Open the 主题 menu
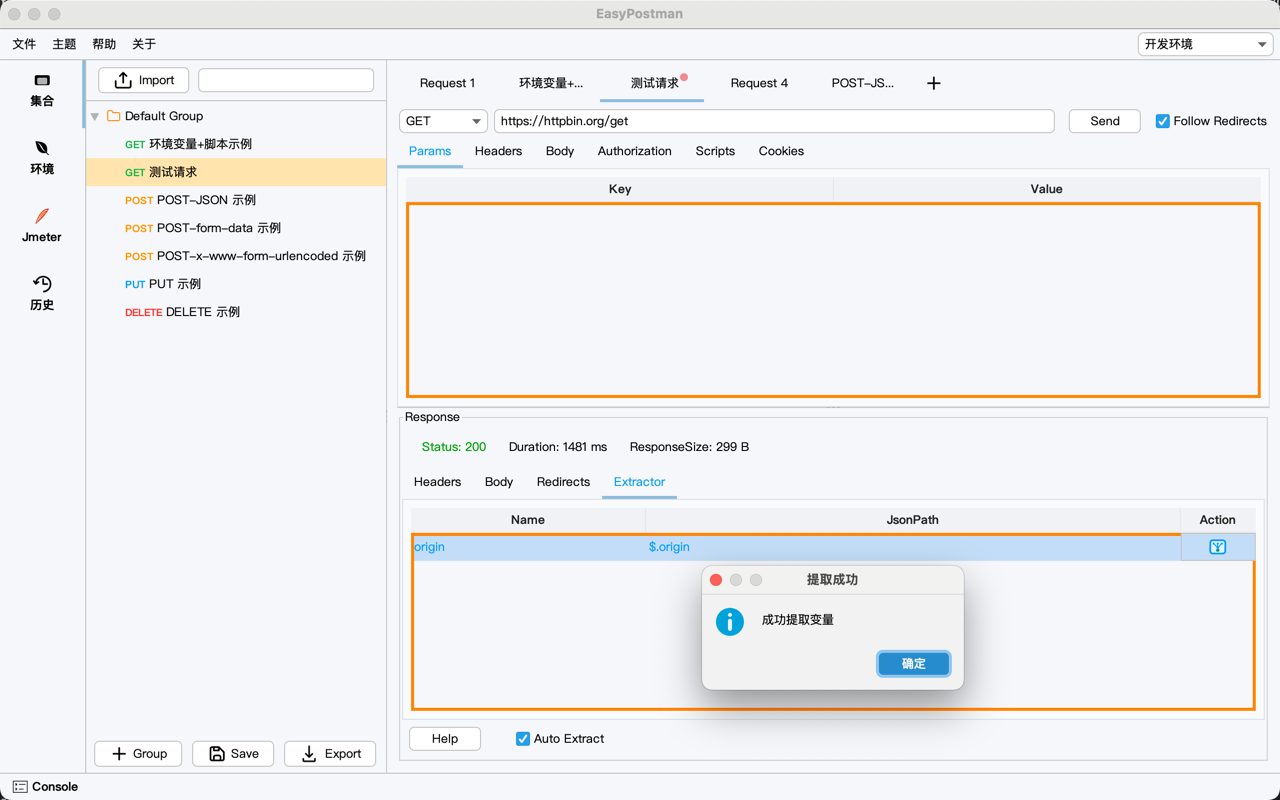The width and height of the screenshot is (1280, 800). tap(64, 44)
